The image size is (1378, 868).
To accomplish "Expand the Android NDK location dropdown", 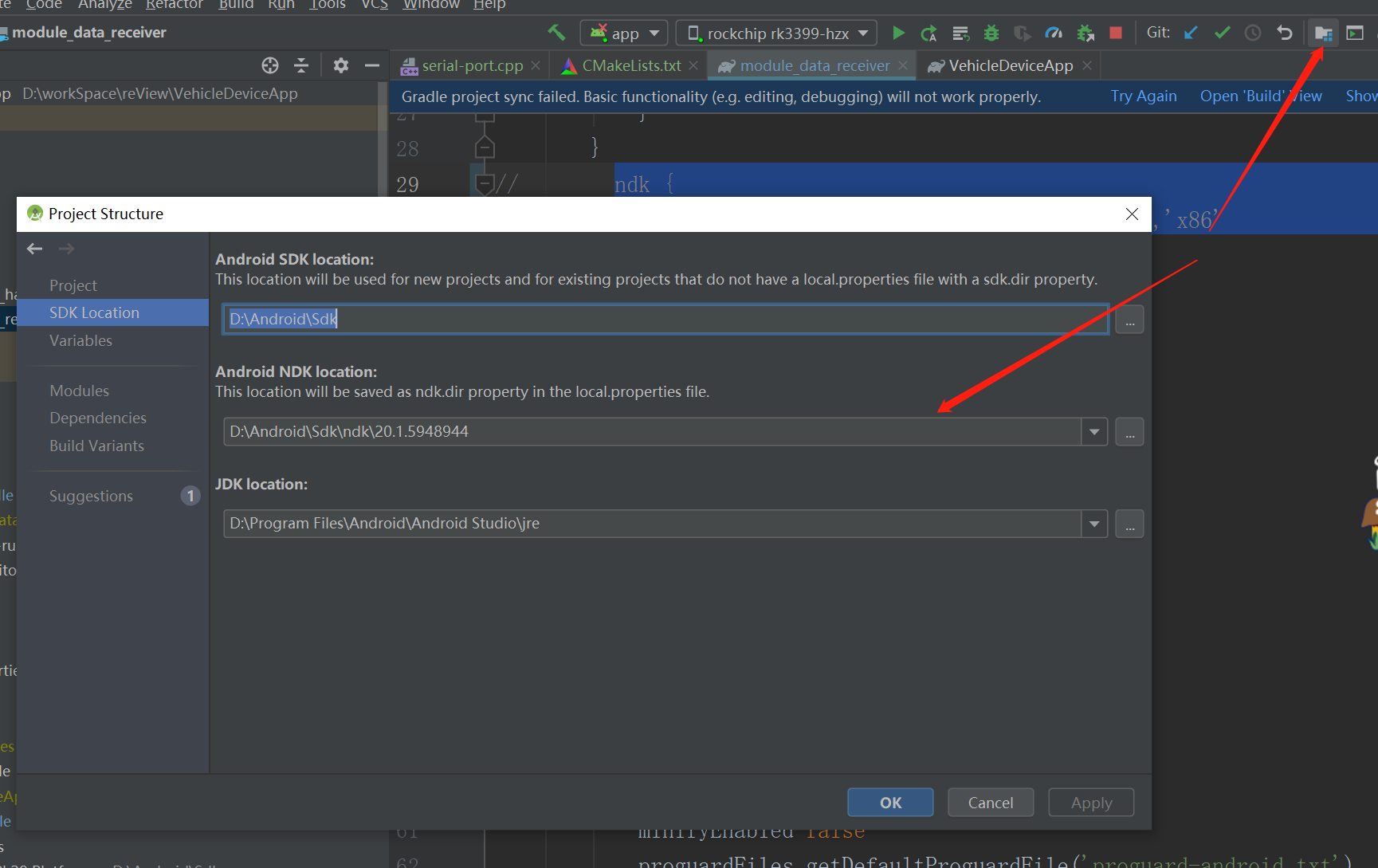I will [1093, 431].
